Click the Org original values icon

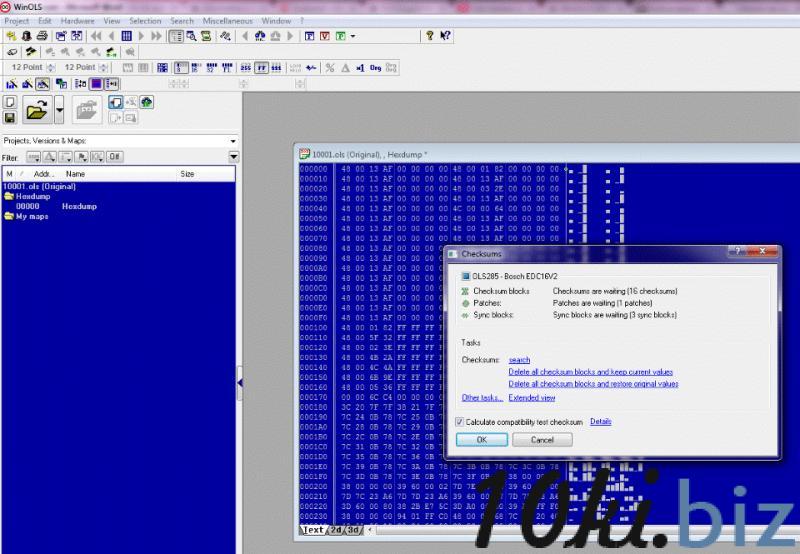[x=375, y=68]
